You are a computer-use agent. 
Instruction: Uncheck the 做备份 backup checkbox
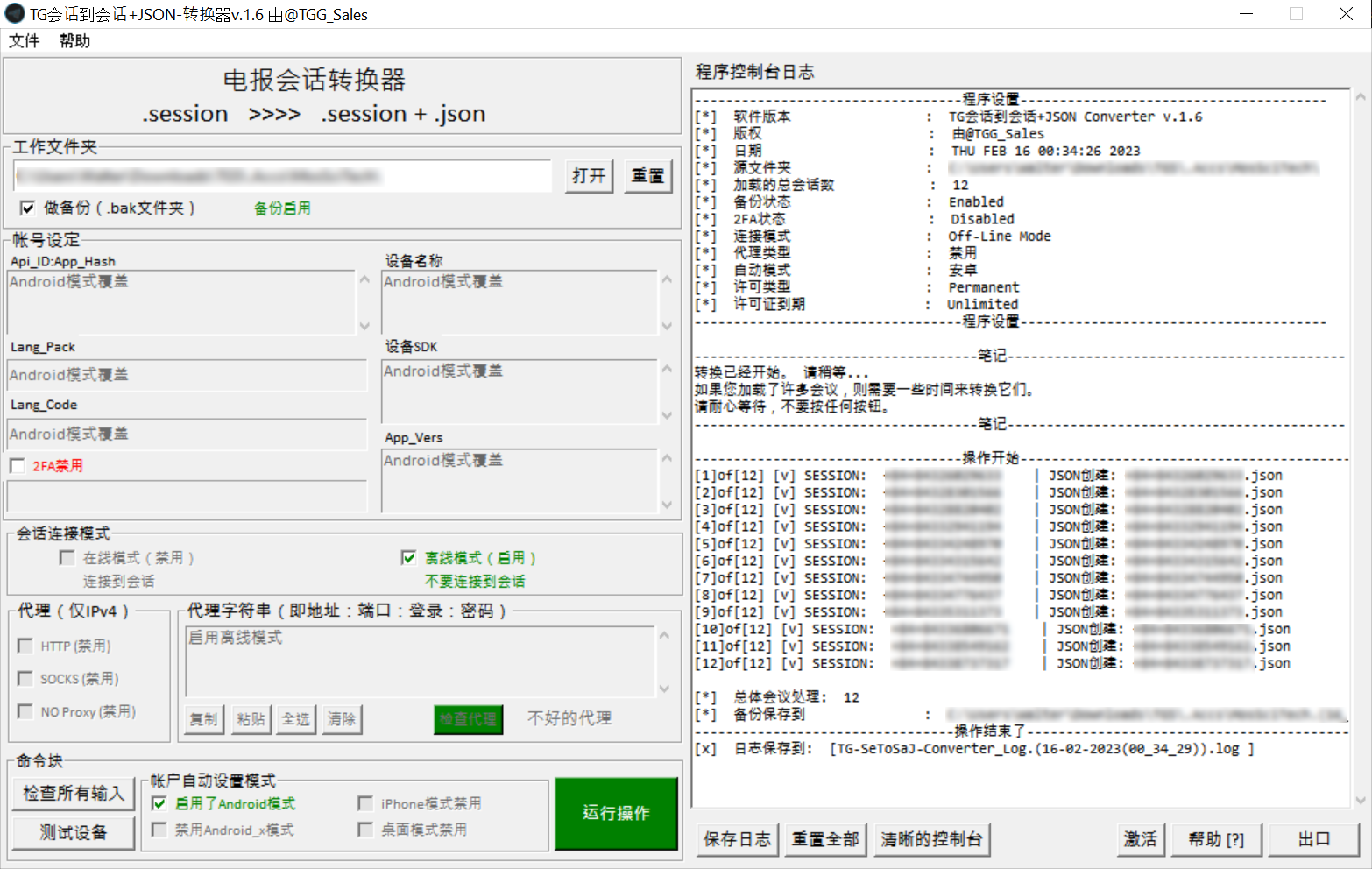[x=29, y=208]
